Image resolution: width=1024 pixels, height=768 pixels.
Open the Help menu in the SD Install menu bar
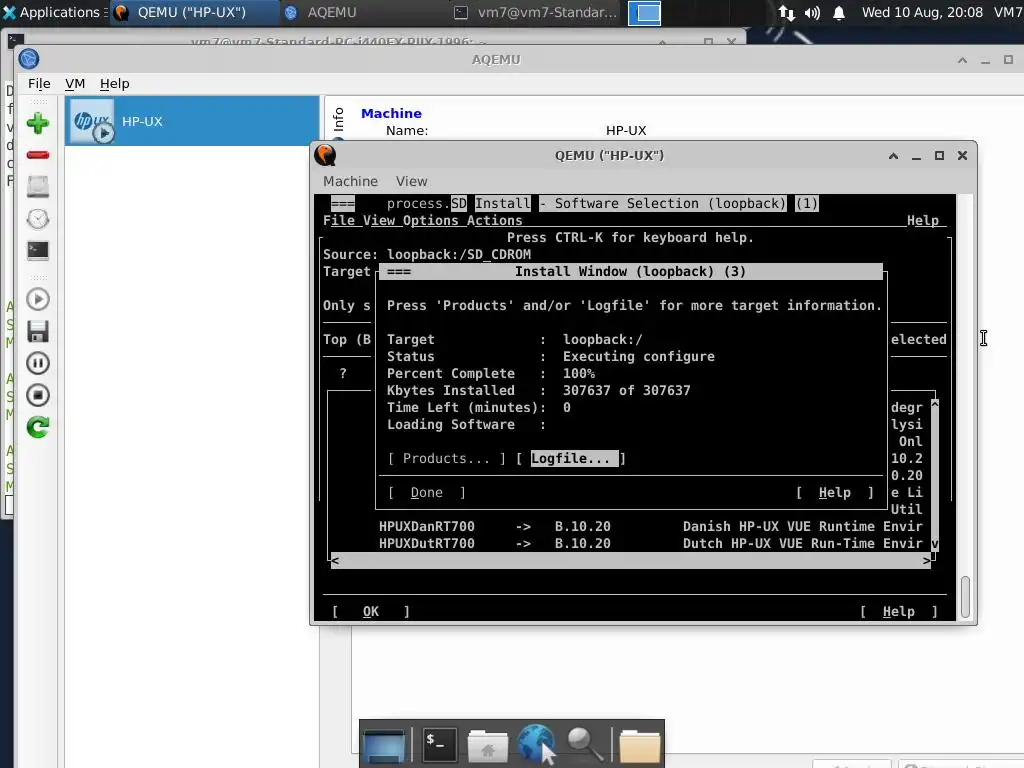923,221
